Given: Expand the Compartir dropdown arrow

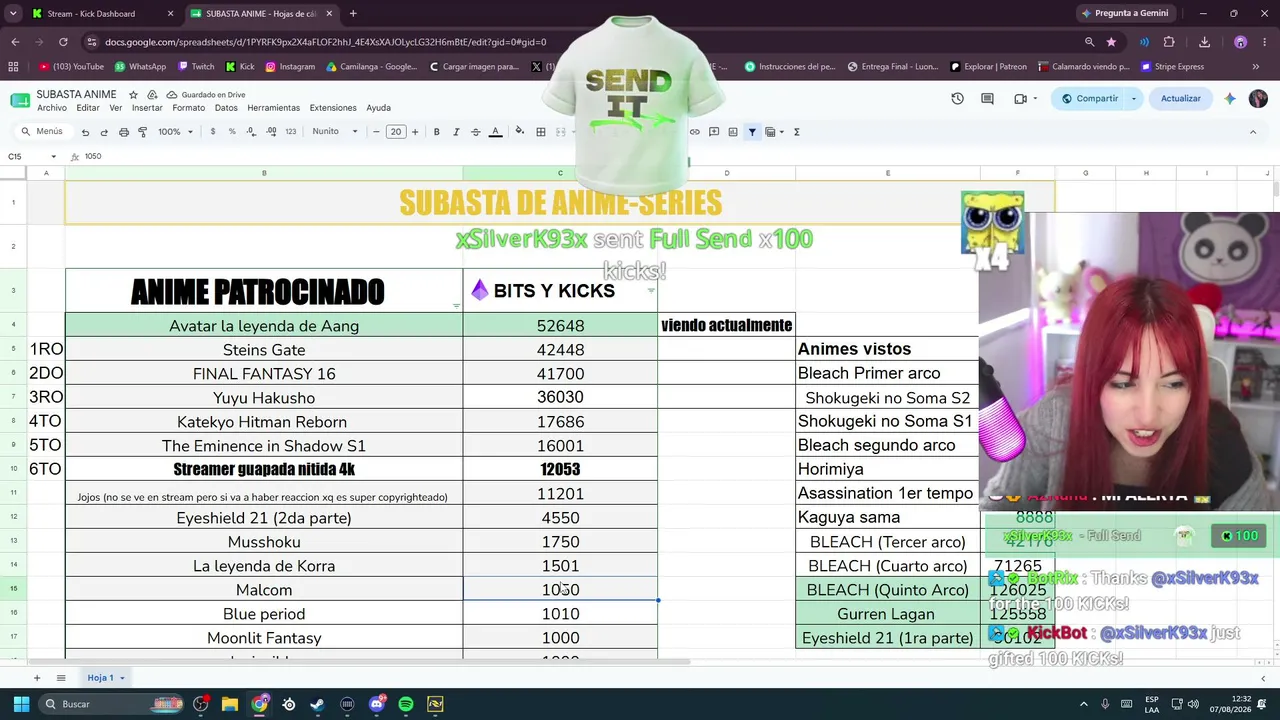Looking at the screenshot, I should click(1134, 99).
